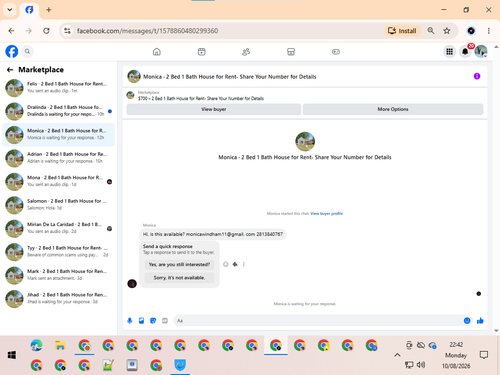Click the listing thumbnail at conversation center
This screenshot has height=375, width=500.
305,141
